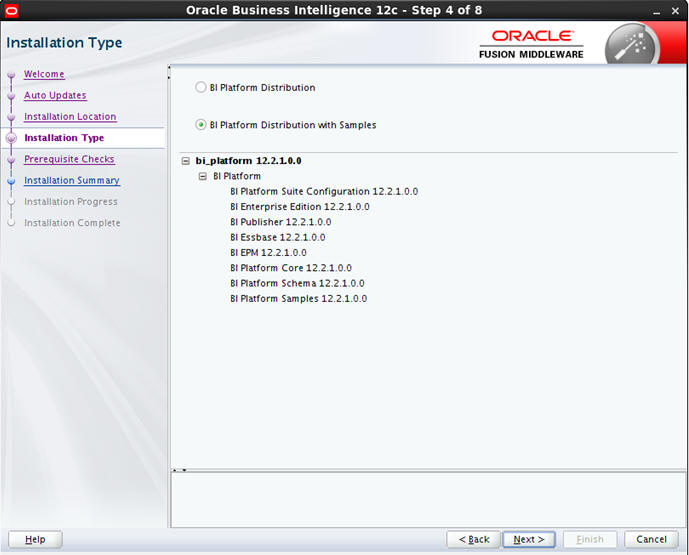Collapse the bi_platform 12.2.1.0.0 tree node
Screen dimensions: 689x555
[185, 161]
